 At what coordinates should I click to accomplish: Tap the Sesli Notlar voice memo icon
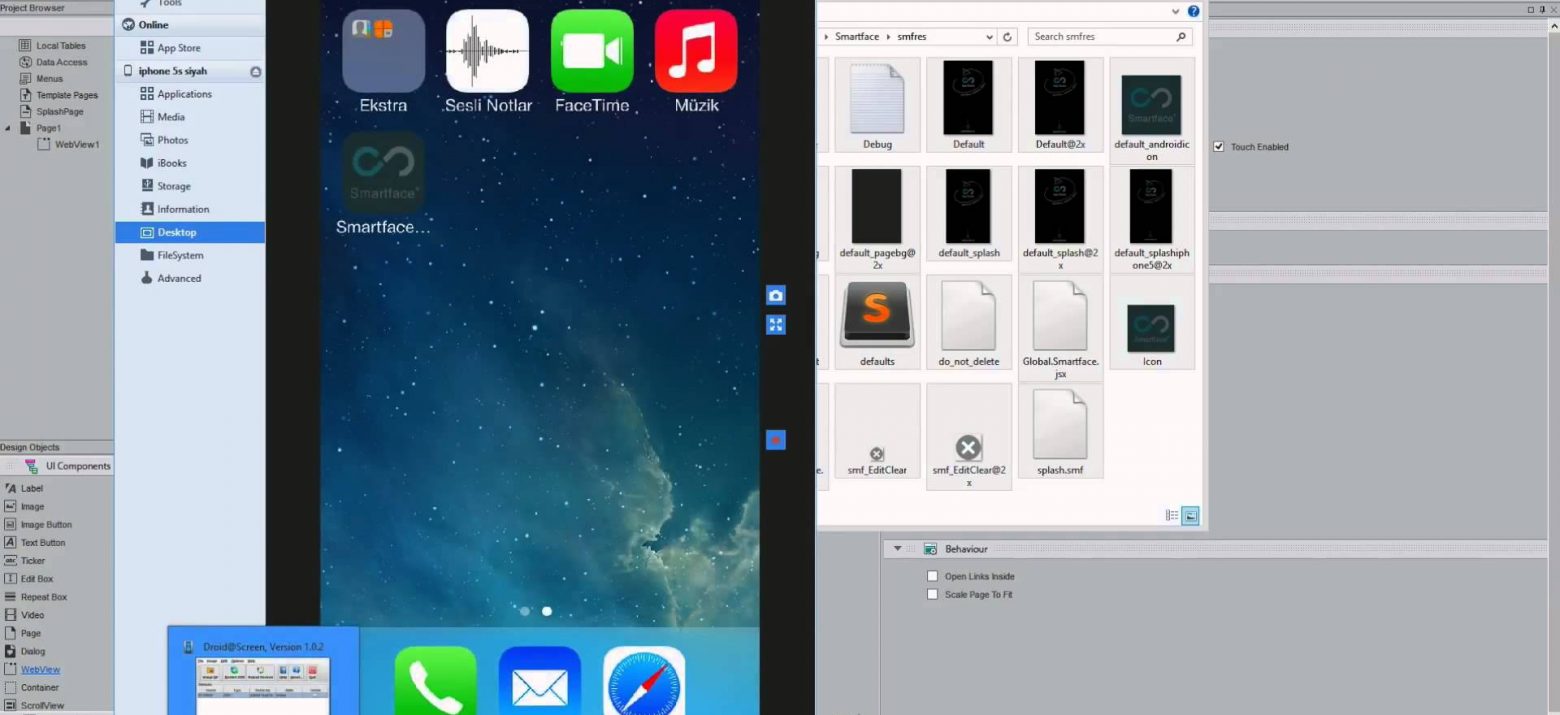click(x=488, y=51)
